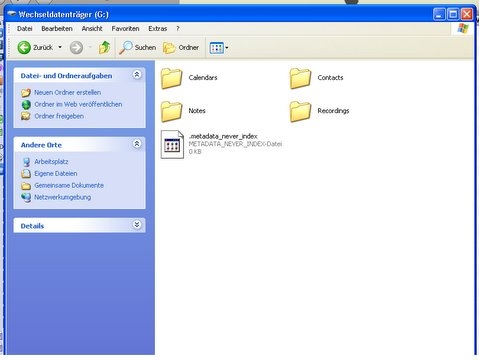Screen dimensions: 479x361
Task: Click the Arbeitsplatz computer icon
Action: [26, 162]
